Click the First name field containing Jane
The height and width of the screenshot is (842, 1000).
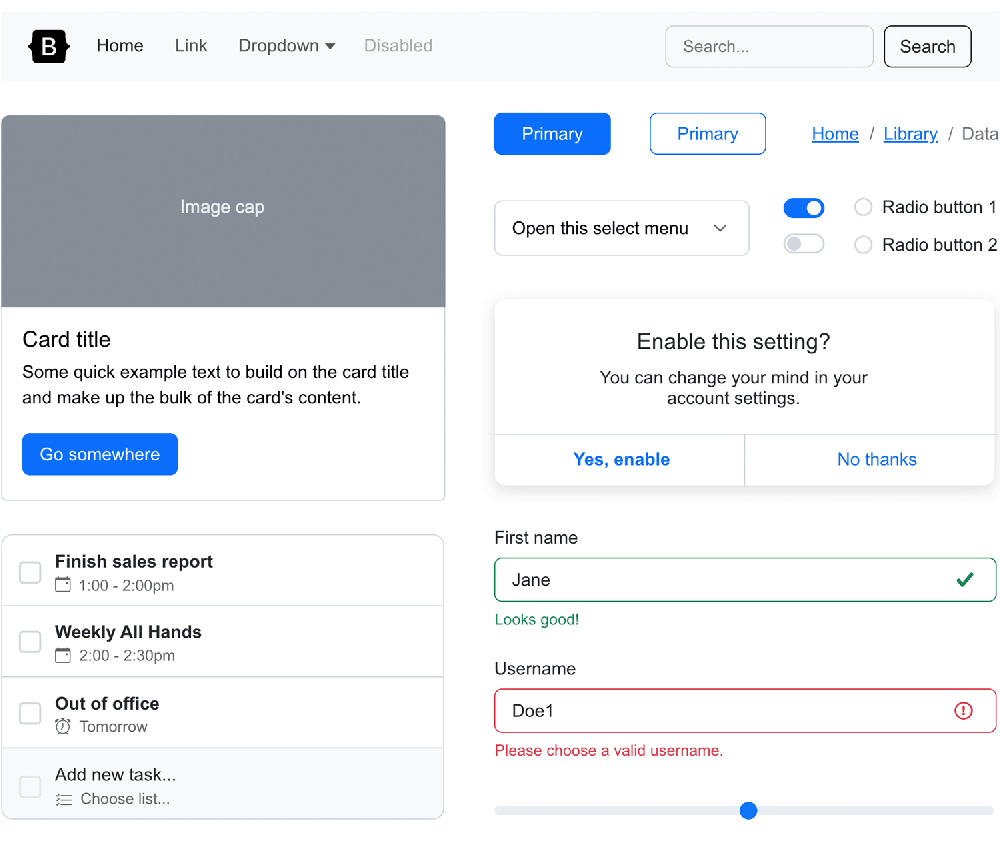pos(745,579)
